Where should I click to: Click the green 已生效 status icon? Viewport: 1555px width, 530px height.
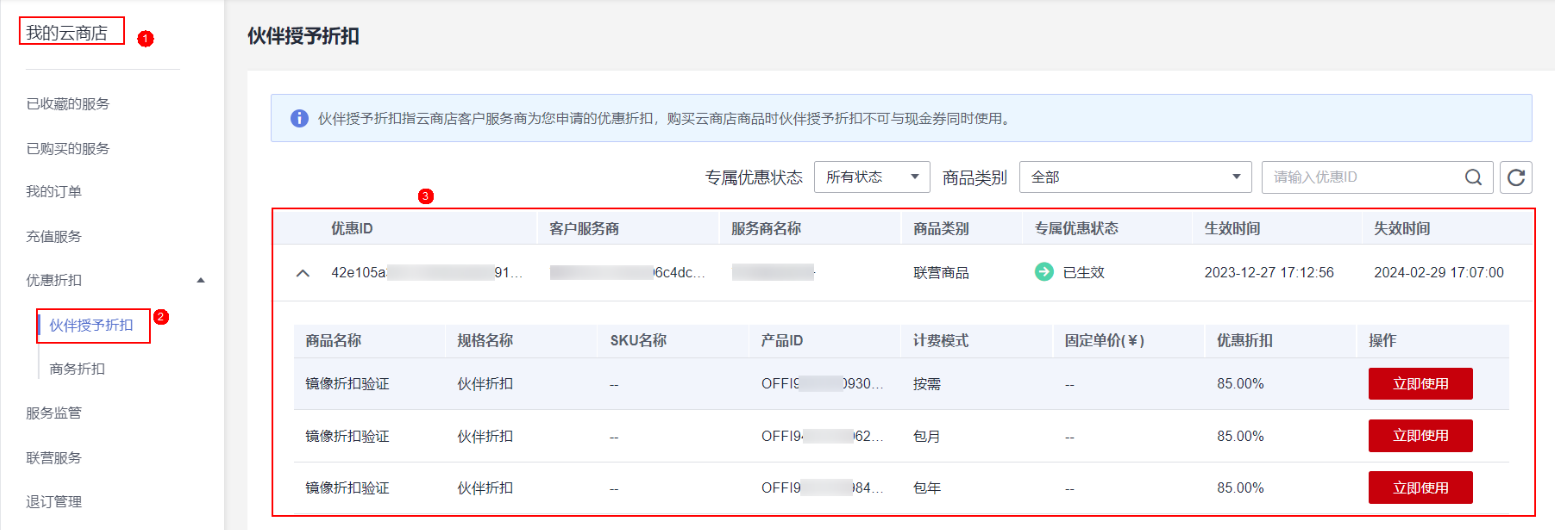click(x=1044, y=272)
